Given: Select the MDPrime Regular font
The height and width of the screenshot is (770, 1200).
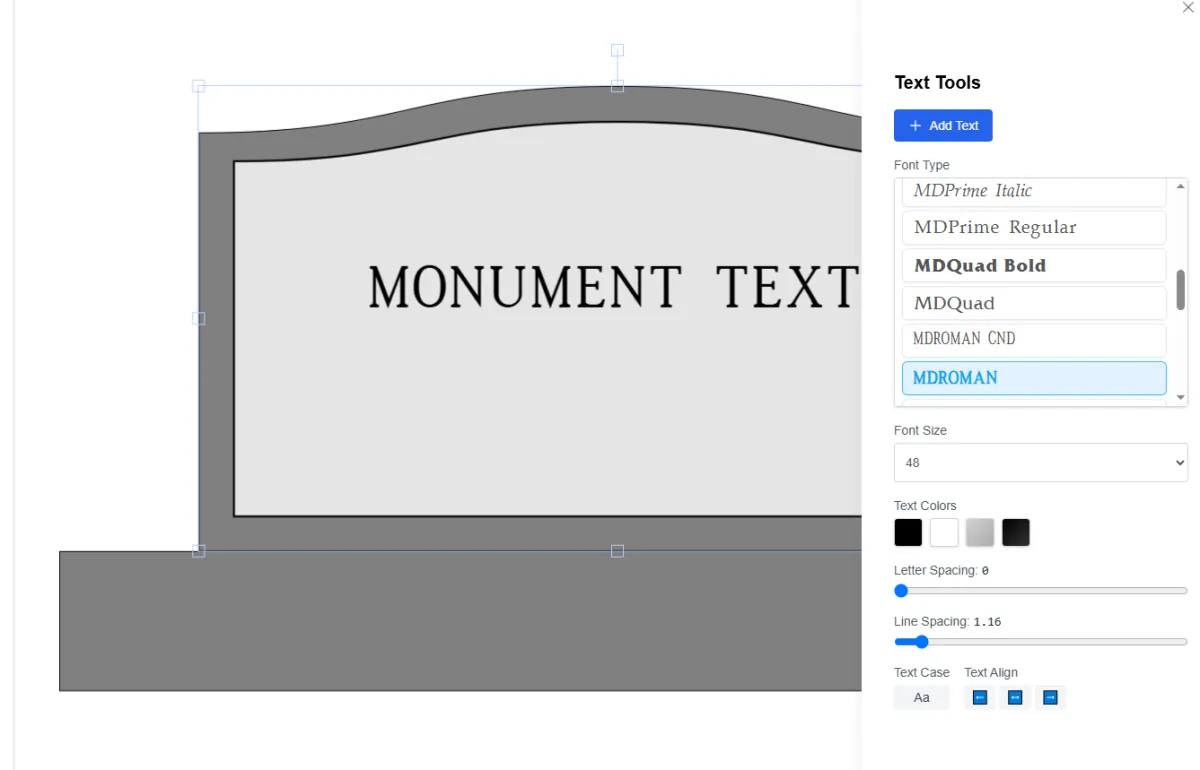Looking at the screenshot, I should click(1034, 227).
